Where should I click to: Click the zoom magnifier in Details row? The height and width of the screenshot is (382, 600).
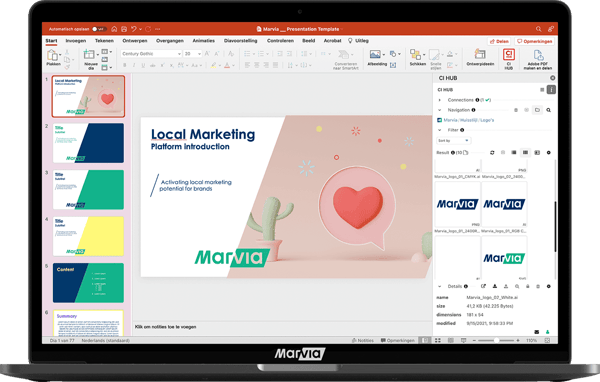click(517, 286)
